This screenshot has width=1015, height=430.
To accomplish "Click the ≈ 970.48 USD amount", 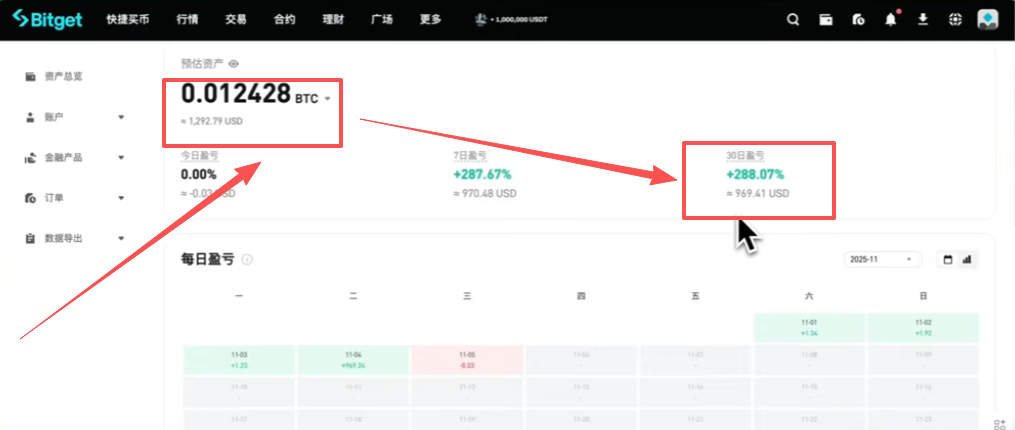I will click(483, 194).
